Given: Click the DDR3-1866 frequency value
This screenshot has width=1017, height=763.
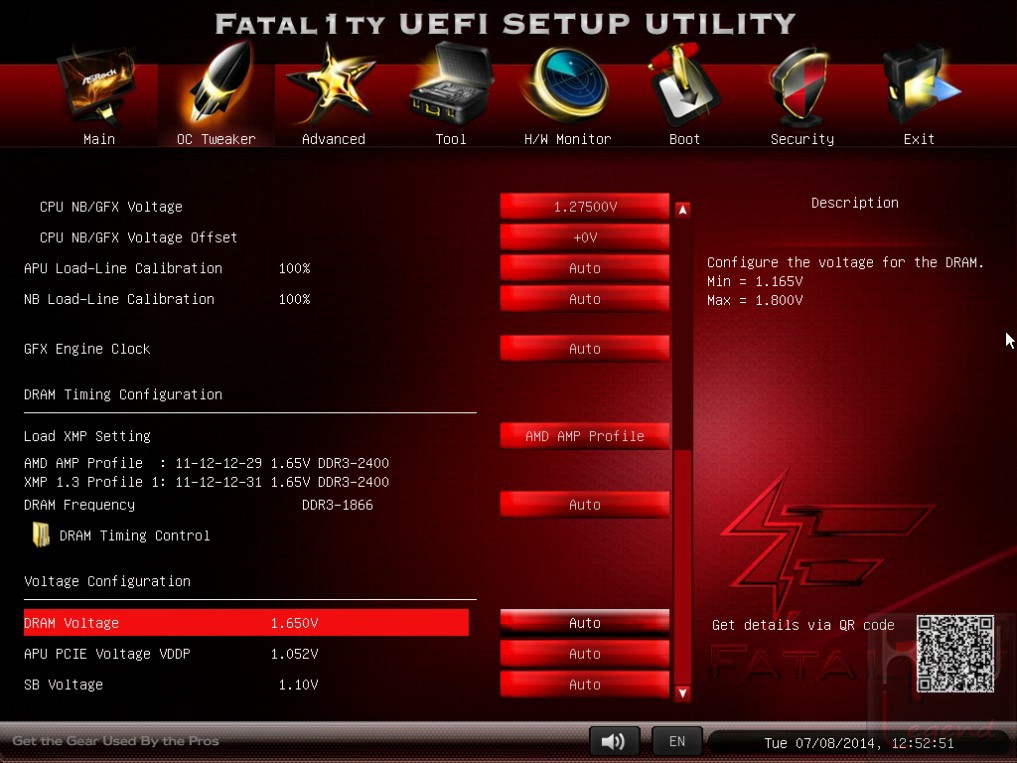Looking at the screenshot, I should pos(337,505).
